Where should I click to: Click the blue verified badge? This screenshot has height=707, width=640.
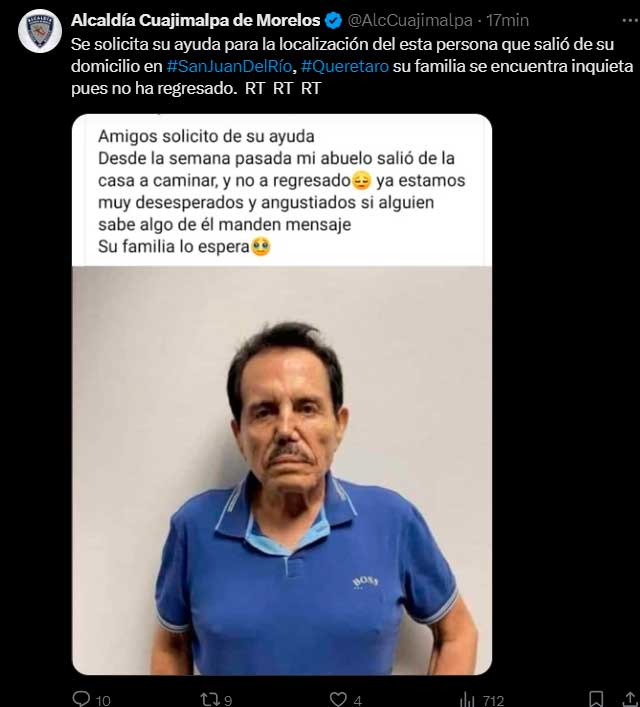pos(334,21)
